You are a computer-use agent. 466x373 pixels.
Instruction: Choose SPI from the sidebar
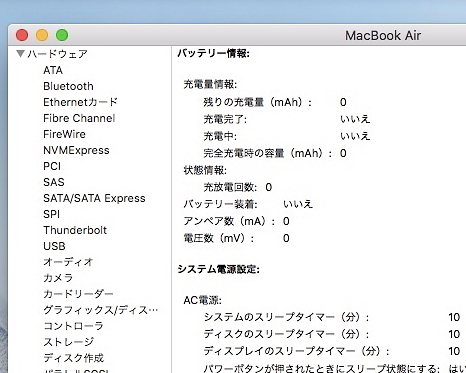click(51, 214)
